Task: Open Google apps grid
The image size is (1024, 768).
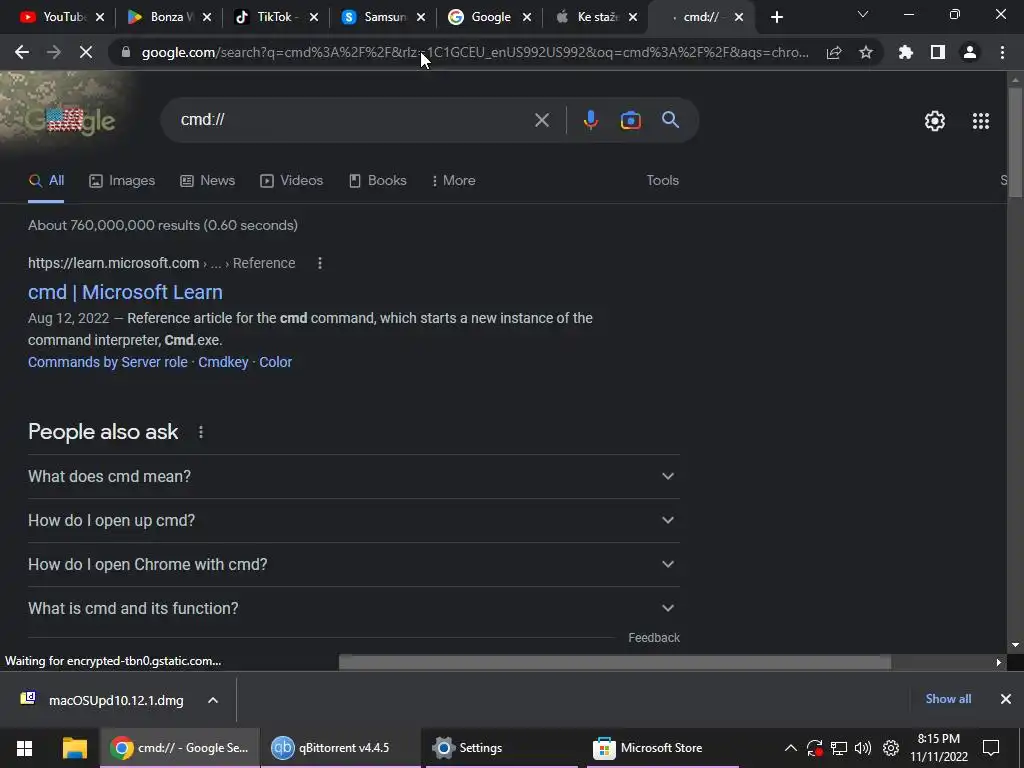Action: point(981,121)
